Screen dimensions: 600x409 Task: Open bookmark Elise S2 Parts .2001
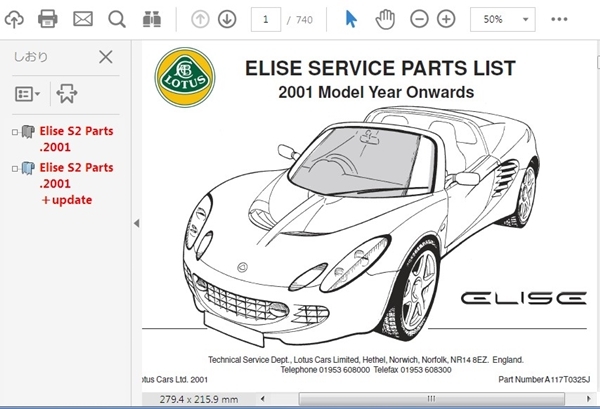click(76, 139)
